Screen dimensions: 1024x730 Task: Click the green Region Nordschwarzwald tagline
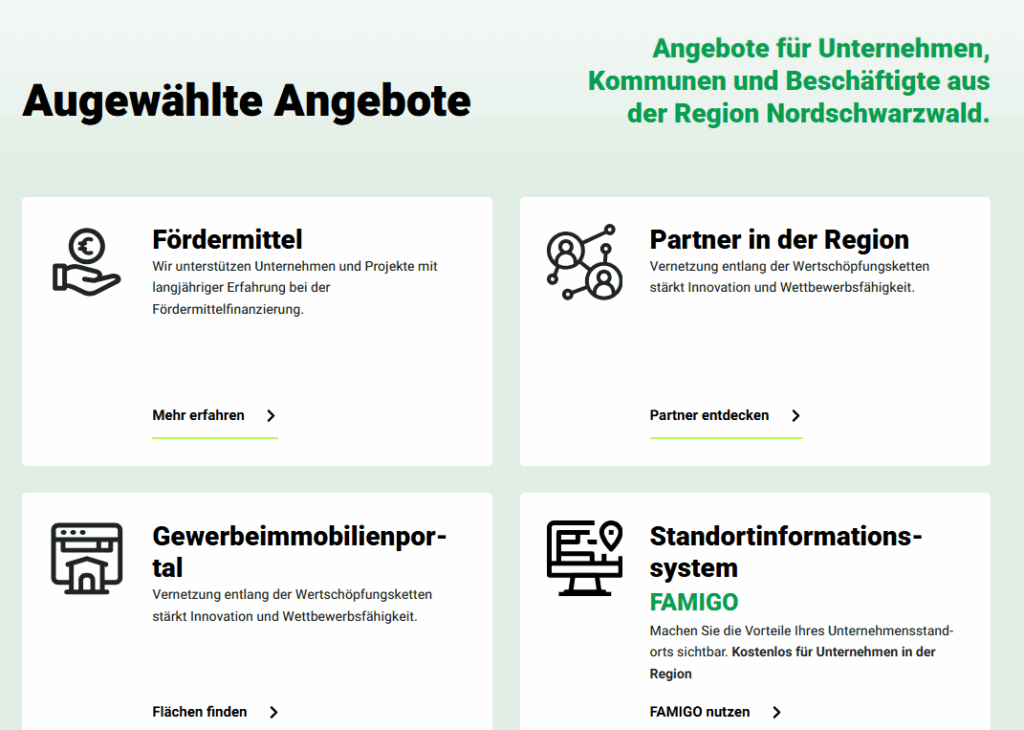click(789, 81)
